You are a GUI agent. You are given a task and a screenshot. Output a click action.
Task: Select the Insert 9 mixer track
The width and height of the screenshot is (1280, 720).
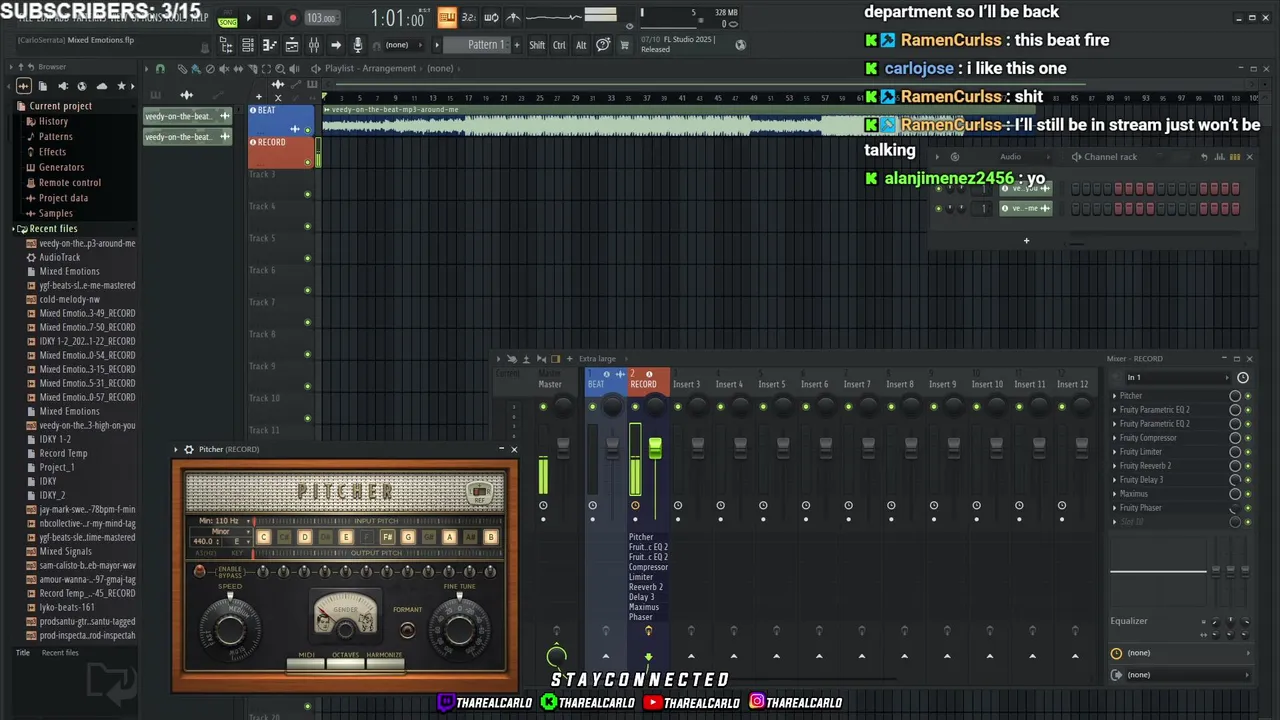click(942, 384)
